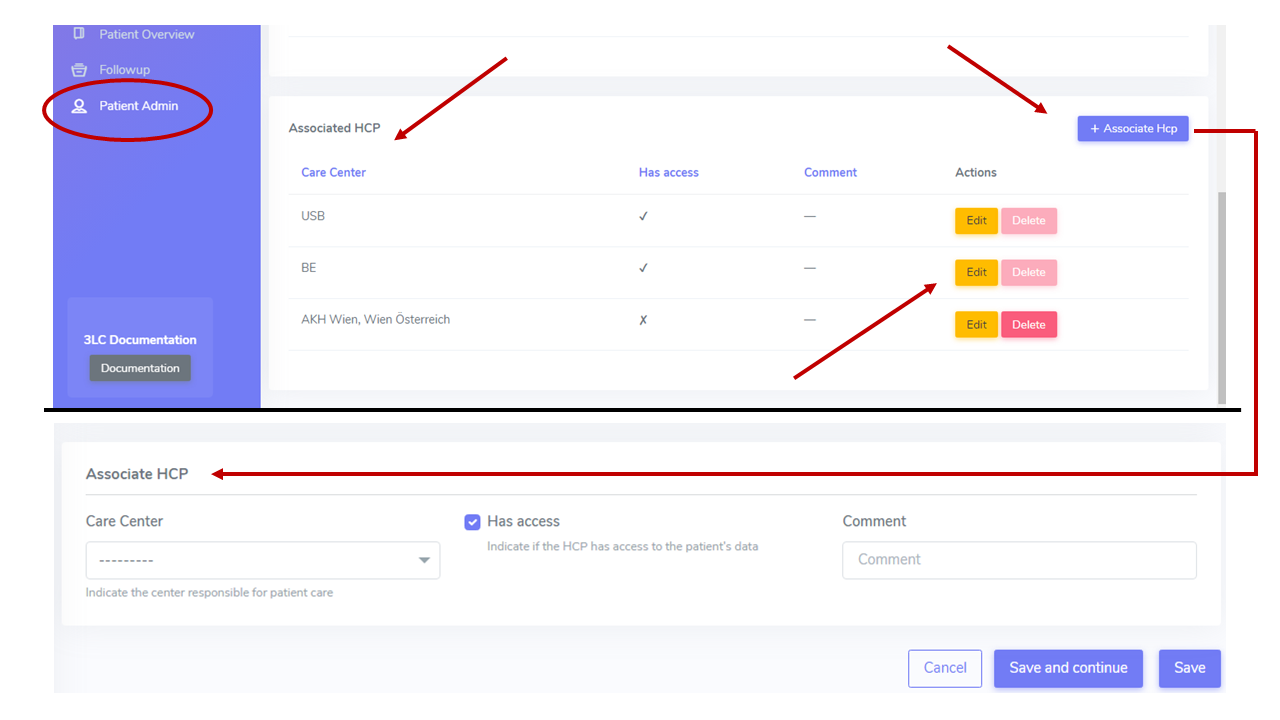Click the Comment input field
1280x720 pixels.
1019,560
